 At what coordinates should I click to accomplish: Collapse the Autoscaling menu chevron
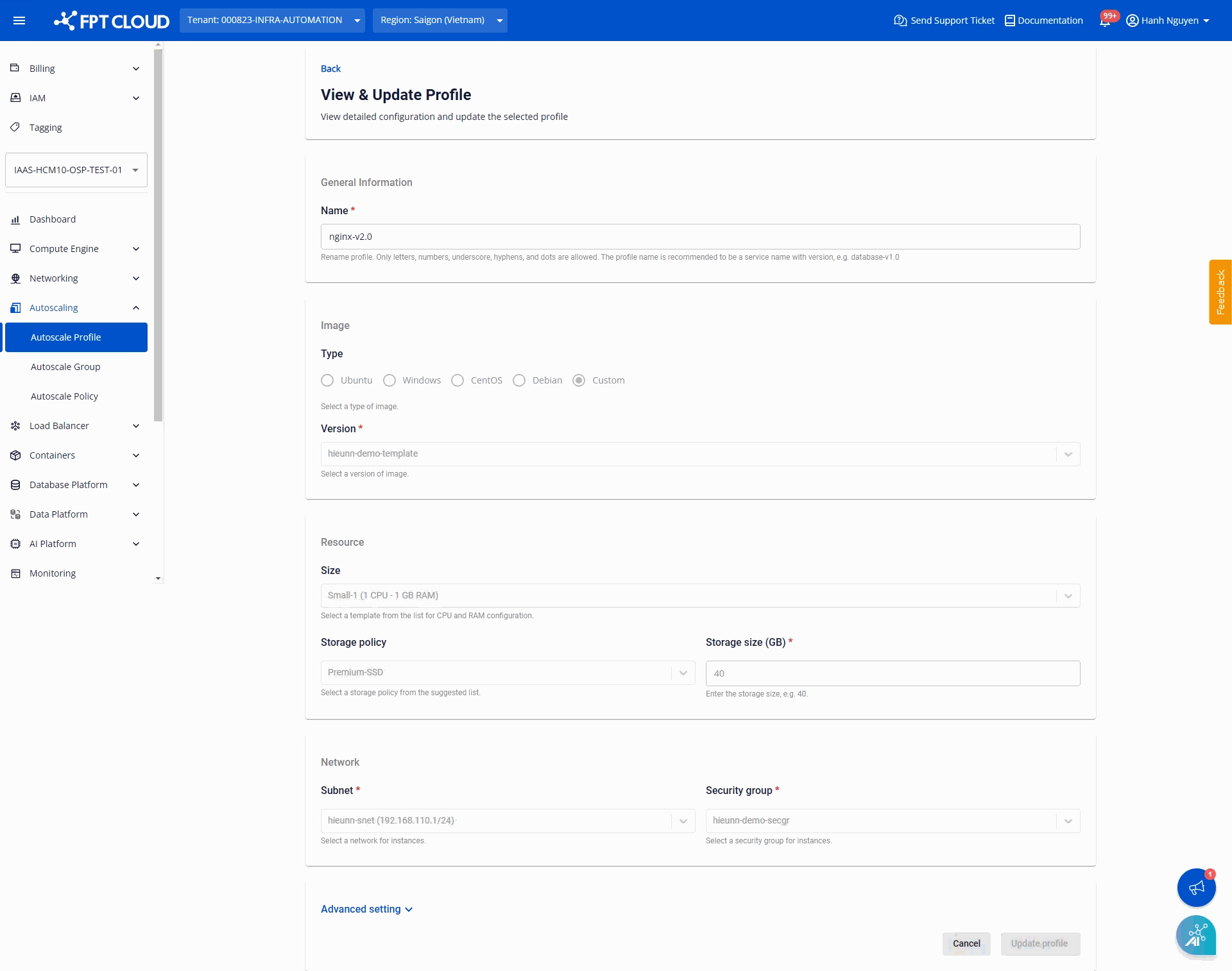136,308
